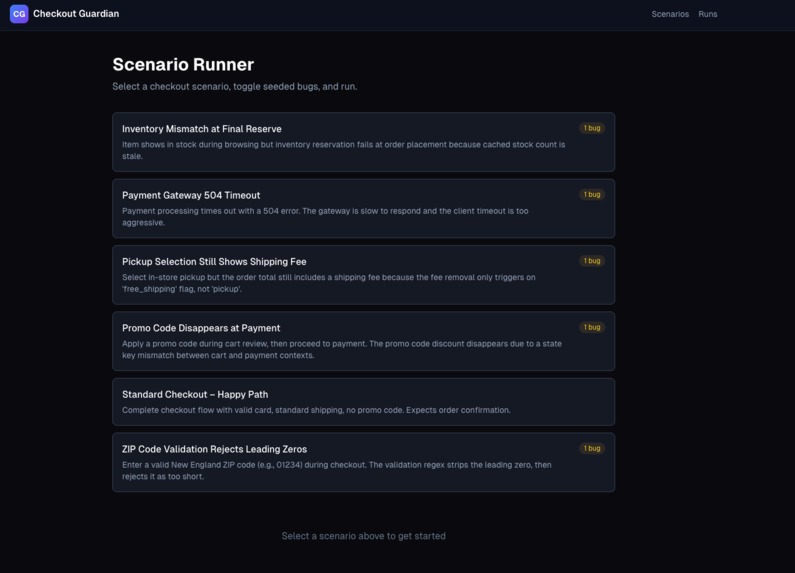Click the 1 bug badge on ZIP Code

[x=592, y=448]
